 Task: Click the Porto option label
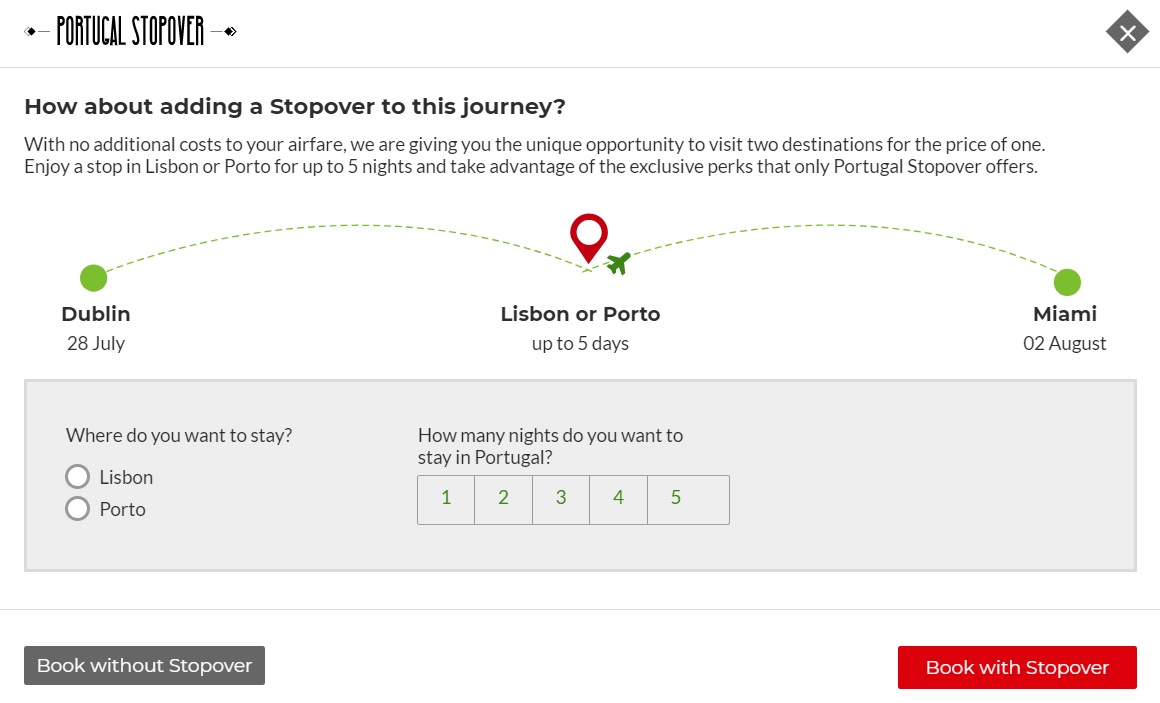coord(122,509)
